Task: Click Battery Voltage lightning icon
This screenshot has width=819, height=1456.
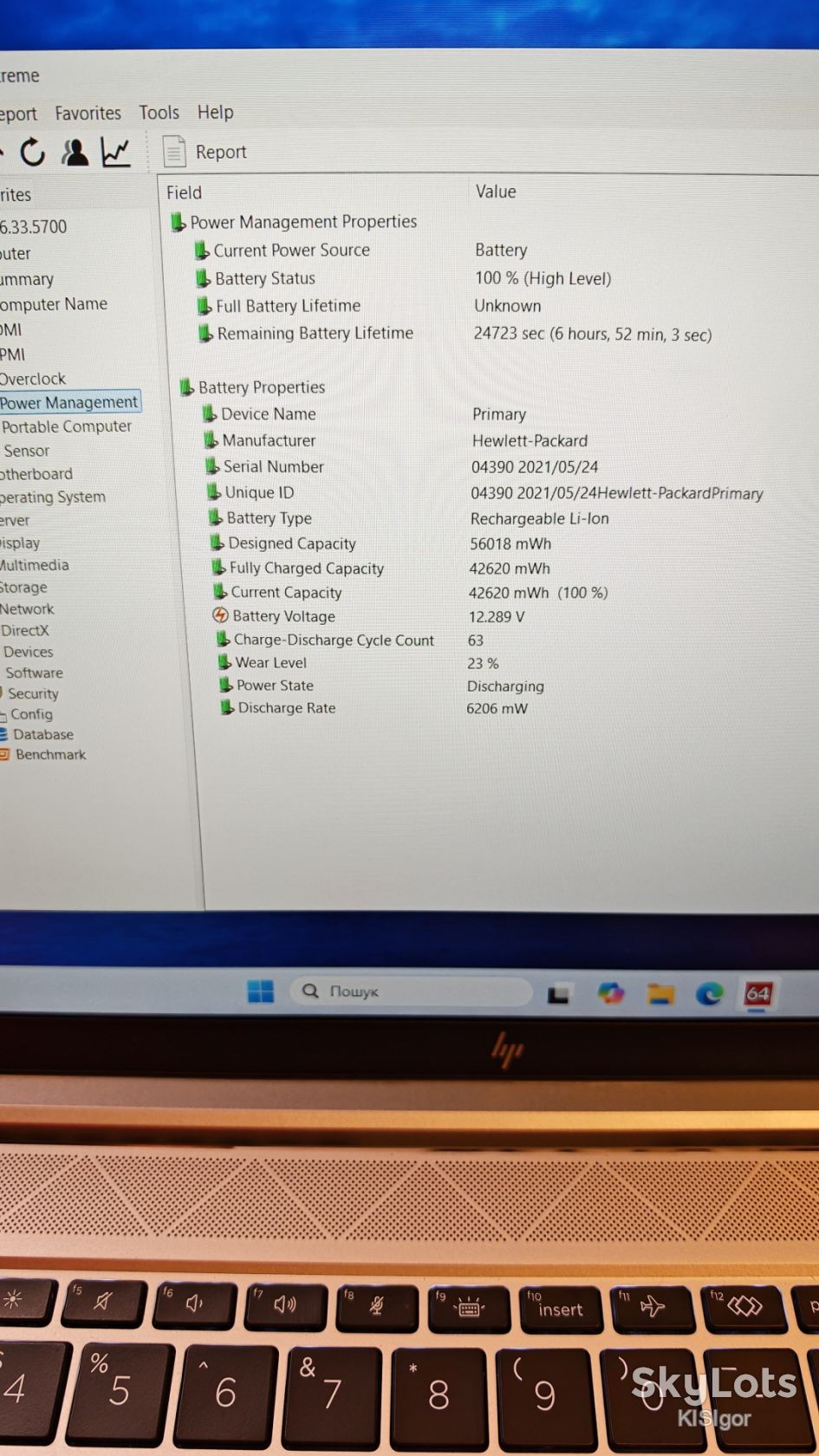Action: (x=221, y=615)
